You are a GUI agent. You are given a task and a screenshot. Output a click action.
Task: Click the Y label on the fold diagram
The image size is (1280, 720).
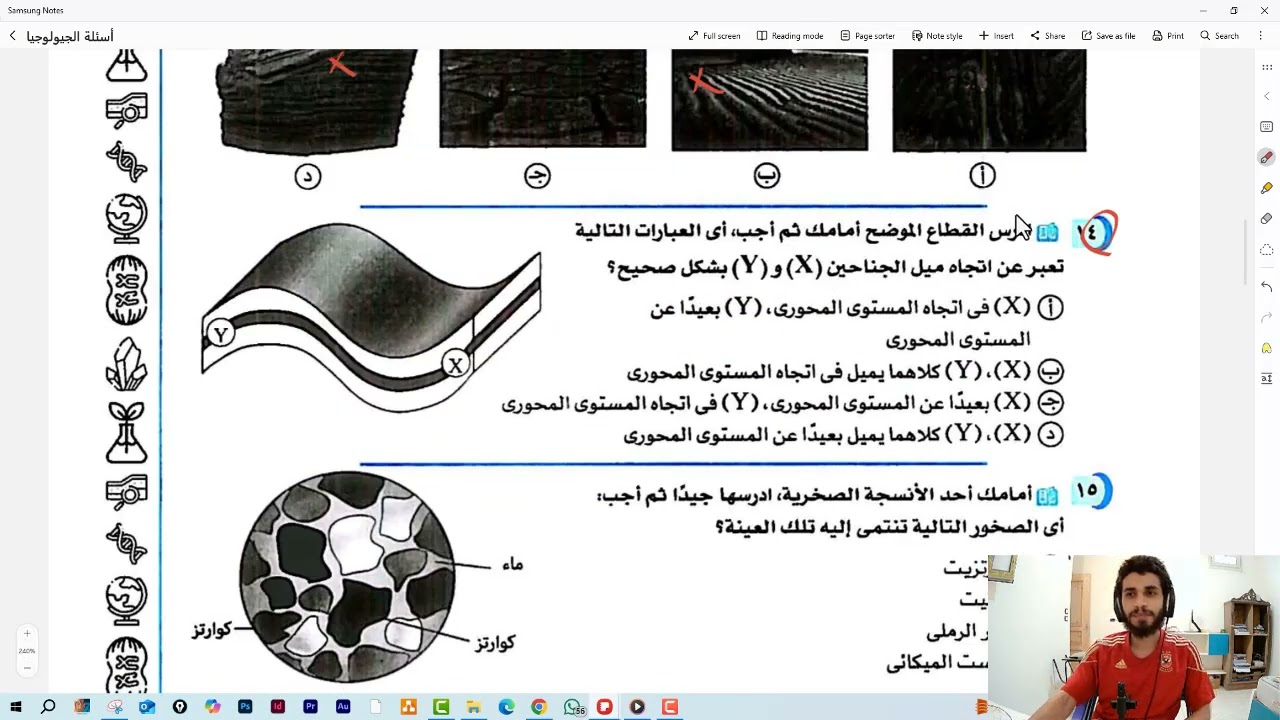[x=221, y=334]
